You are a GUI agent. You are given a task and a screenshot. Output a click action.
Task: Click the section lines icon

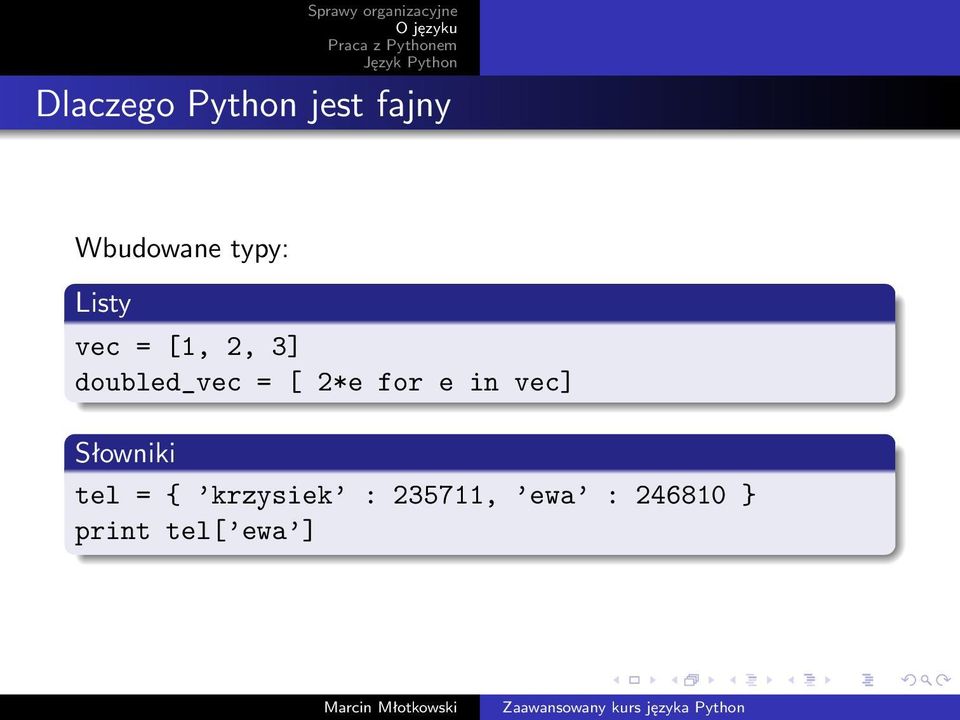tap(809, 680)
